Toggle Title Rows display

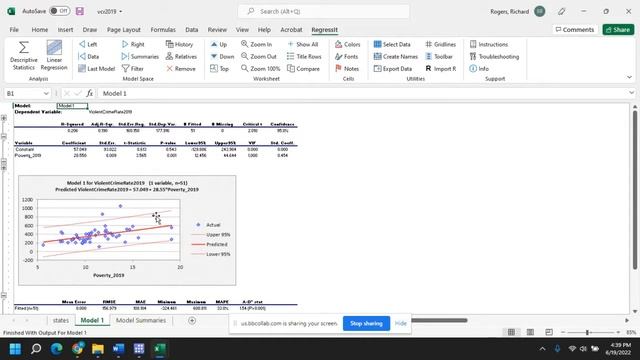pos(304,56)
